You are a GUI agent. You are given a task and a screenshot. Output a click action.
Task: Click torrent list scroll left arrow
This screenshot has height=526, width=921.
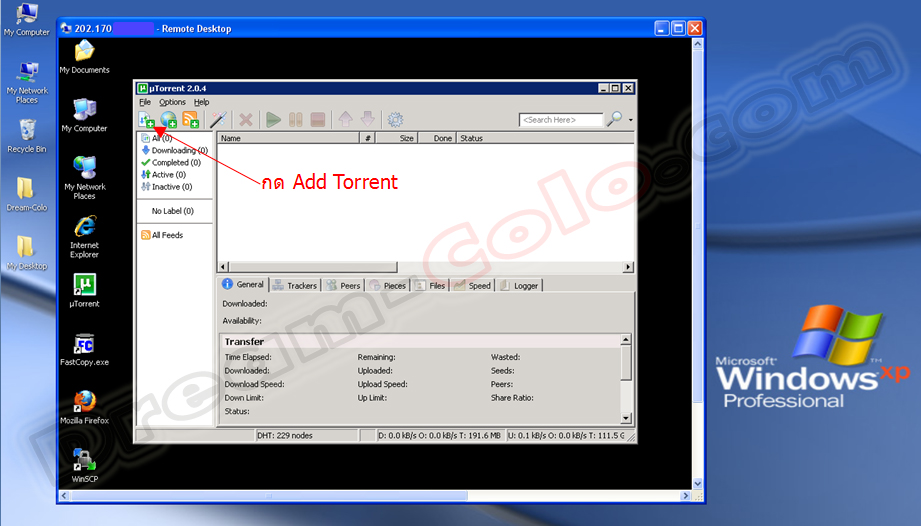223,267
